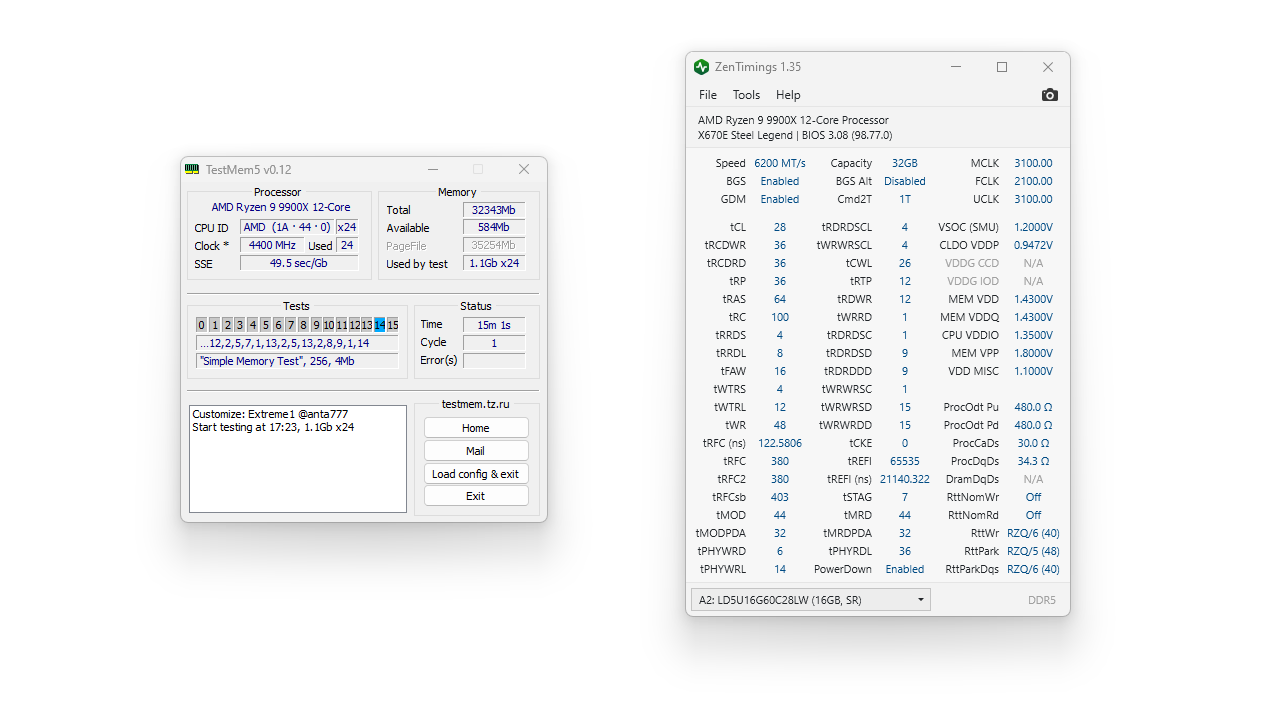Click the ProcDqDs value 34.3 Ω
The image size is (1280, 720).
[1033, 461]
